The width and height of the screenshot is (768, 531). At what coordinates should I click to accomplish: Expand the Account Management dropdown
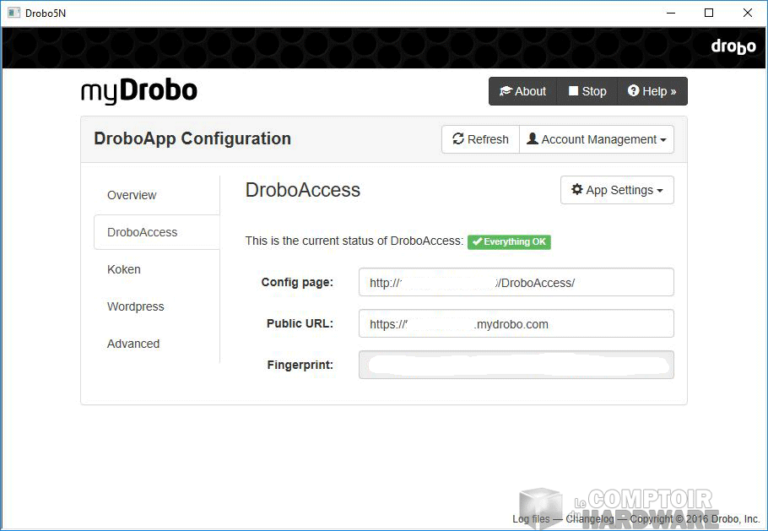pos(596,140)
